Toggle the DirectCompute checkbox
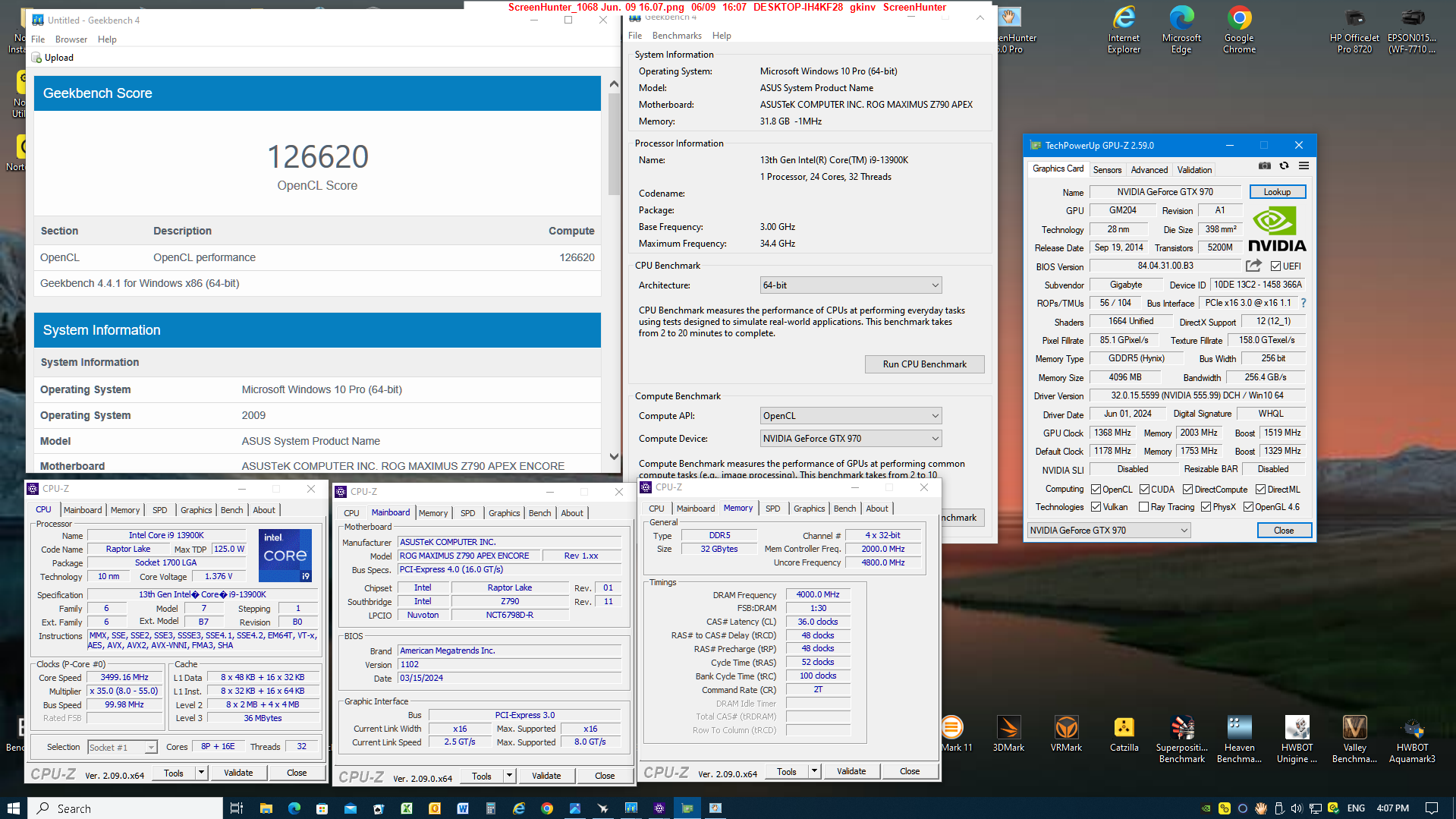Viewport: 1456px width, 819px height. (x=1187, y=490)
